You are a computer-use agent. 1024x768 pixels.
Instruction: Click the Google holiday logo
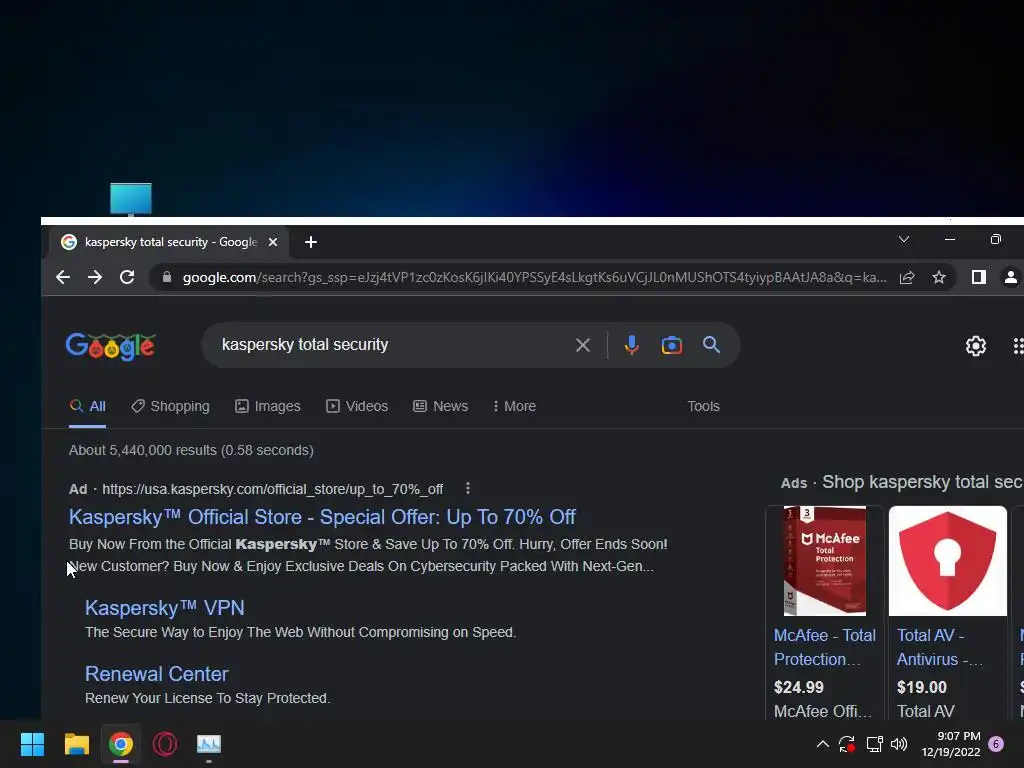(110, 345)
